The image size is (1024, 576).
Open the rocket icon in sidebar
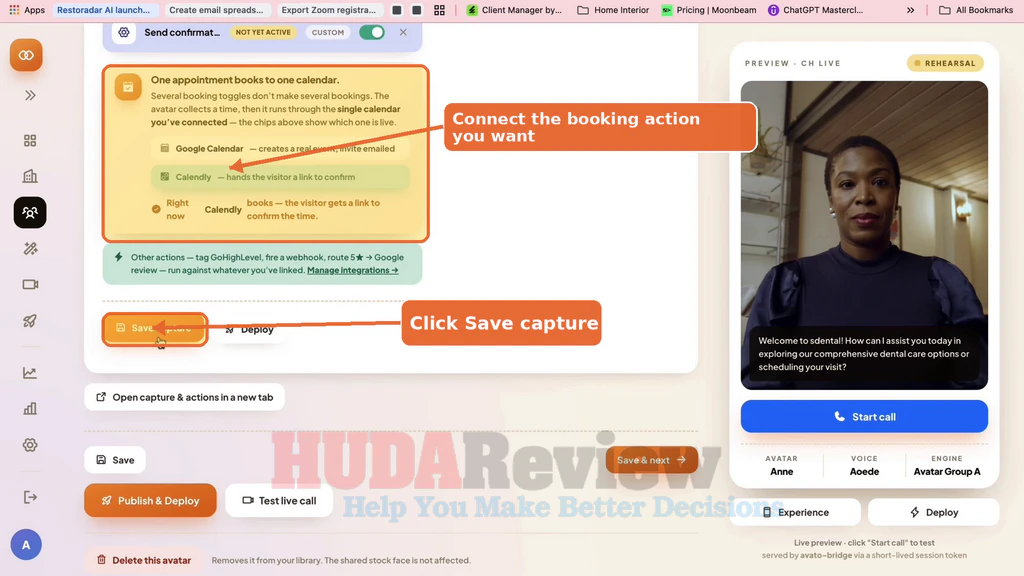tap(30, 321)
